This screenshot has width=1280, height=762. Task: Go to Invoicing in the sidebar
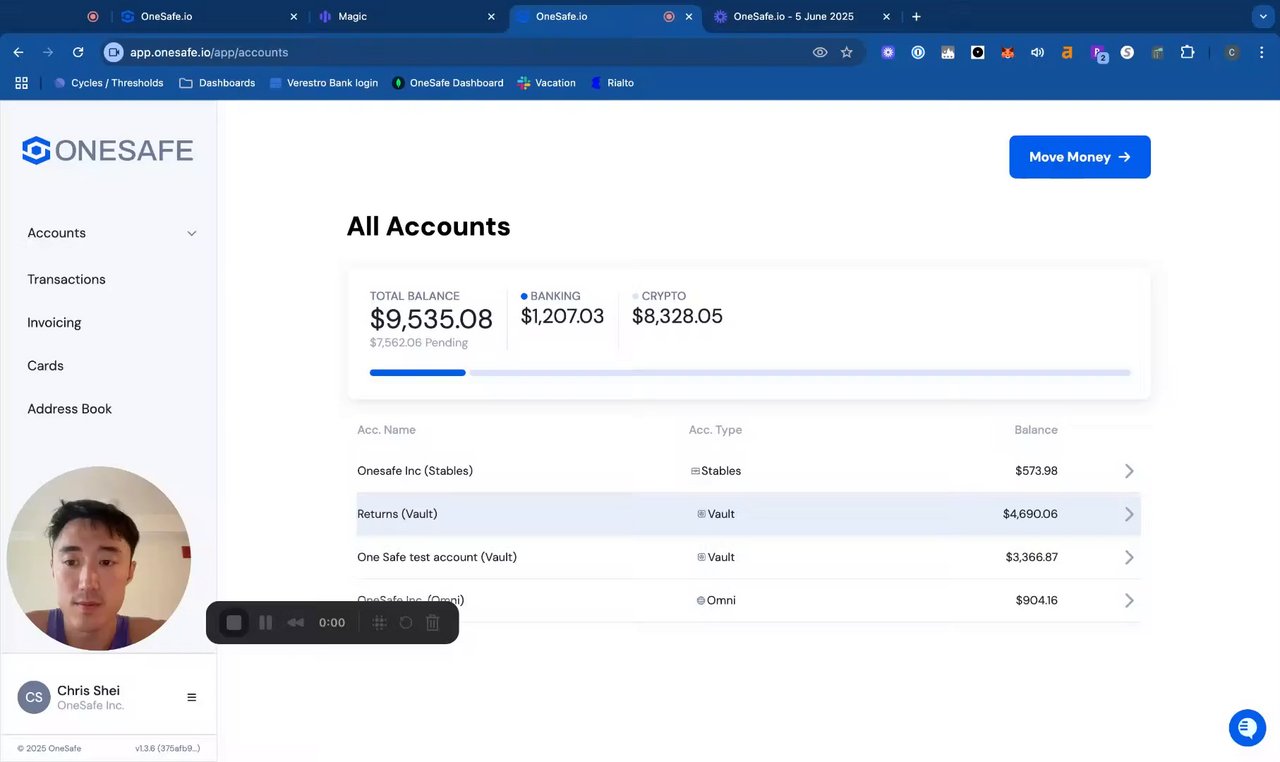54,323
